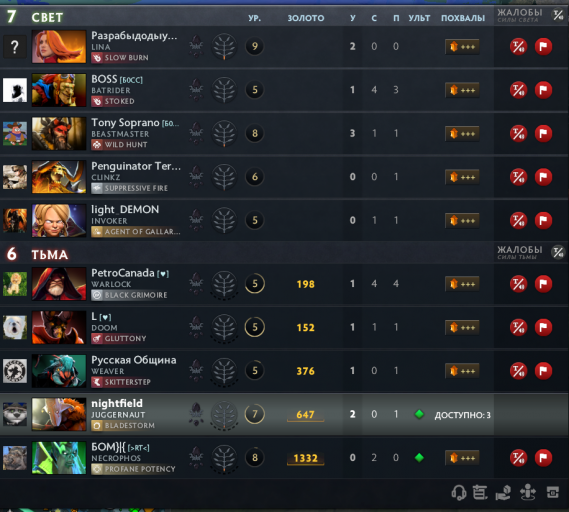Mute all Radiant team in ЖАЛОБЫ header
This screenshot has width=569, height=512.
coord(558,15)
